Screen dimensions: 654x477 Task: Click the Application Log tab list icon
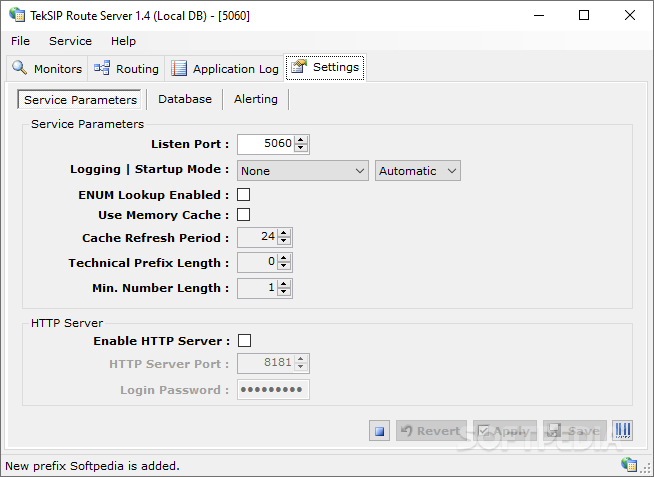pyautogui.click(x=179, y=68)
